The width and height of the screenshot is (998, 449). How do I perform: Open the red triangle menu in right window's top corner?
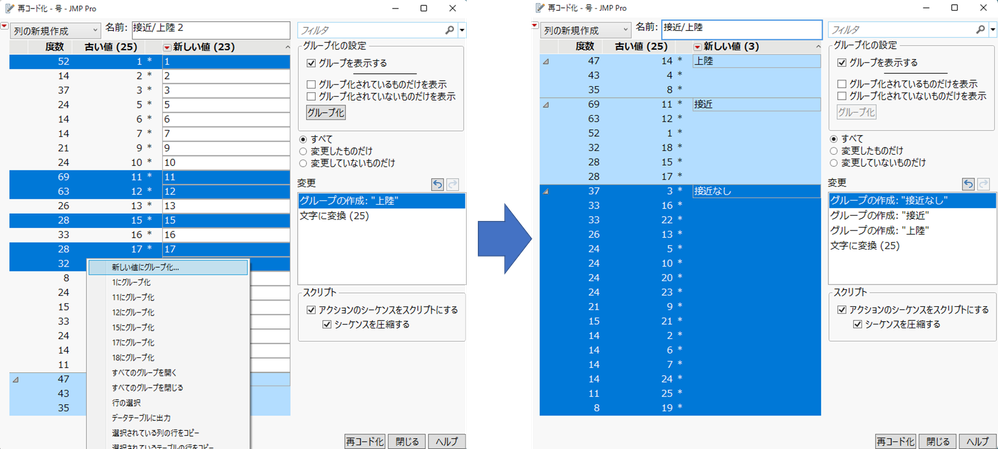[536, 25]
